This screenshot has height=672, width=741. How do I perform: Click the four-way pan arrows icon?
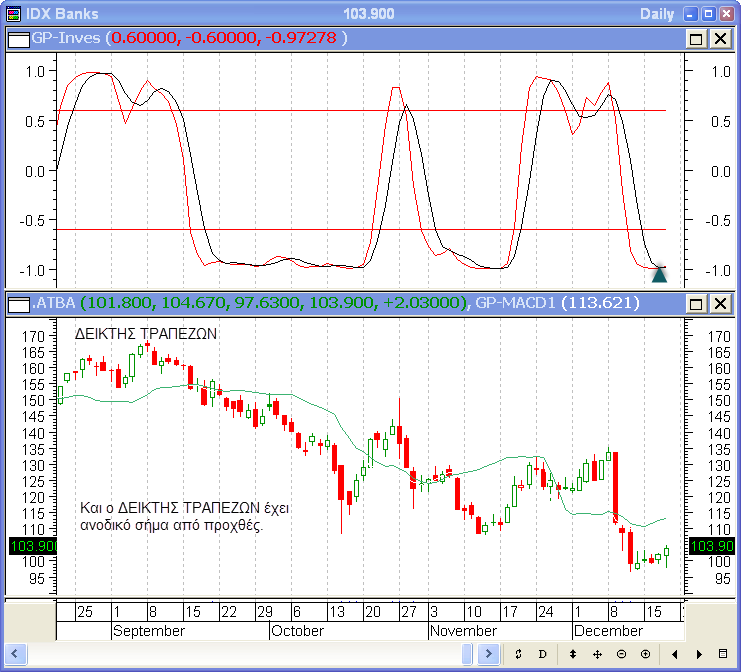597,654
